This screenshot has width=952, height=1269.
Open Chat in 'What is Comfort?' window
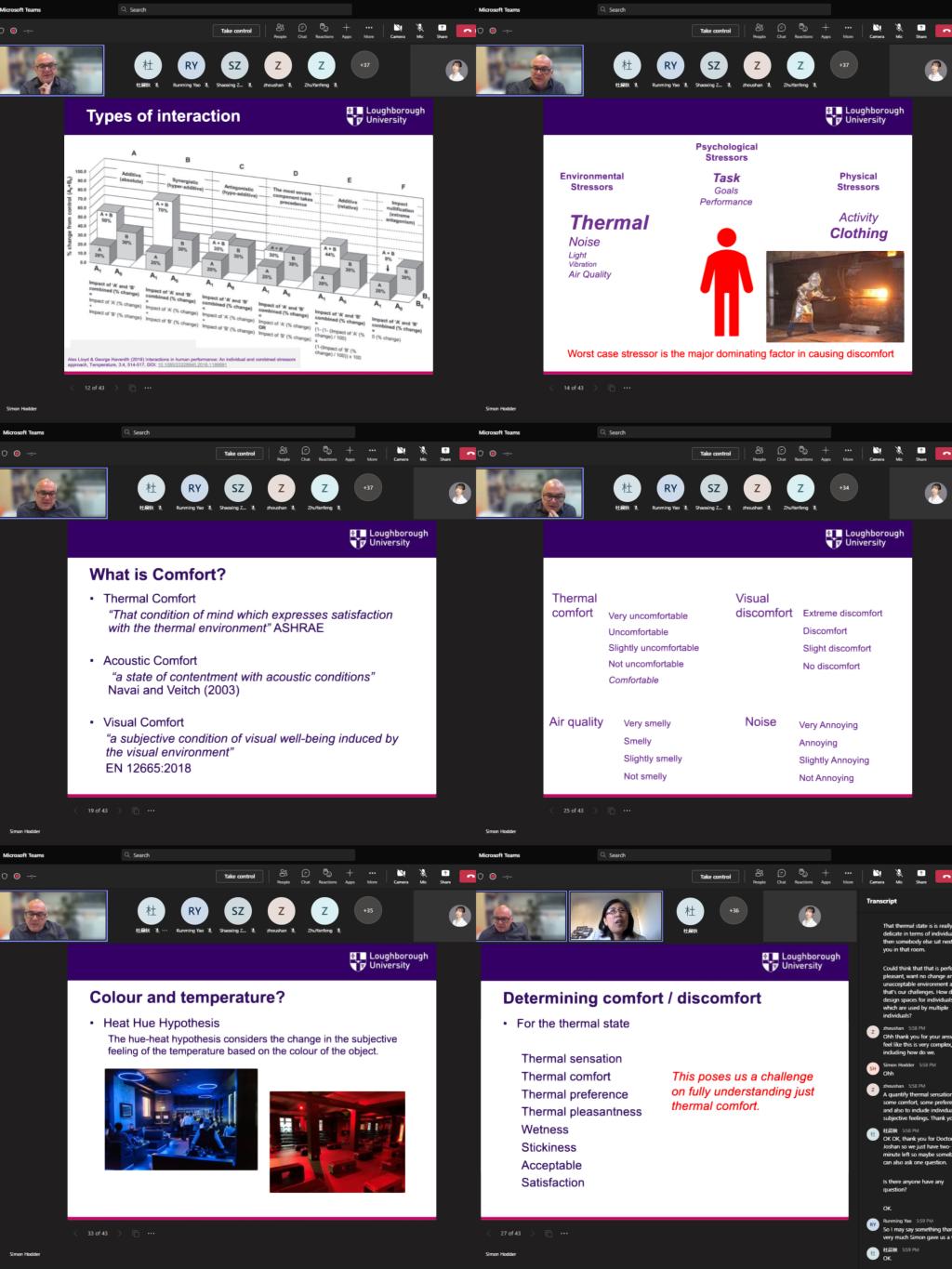306,453
